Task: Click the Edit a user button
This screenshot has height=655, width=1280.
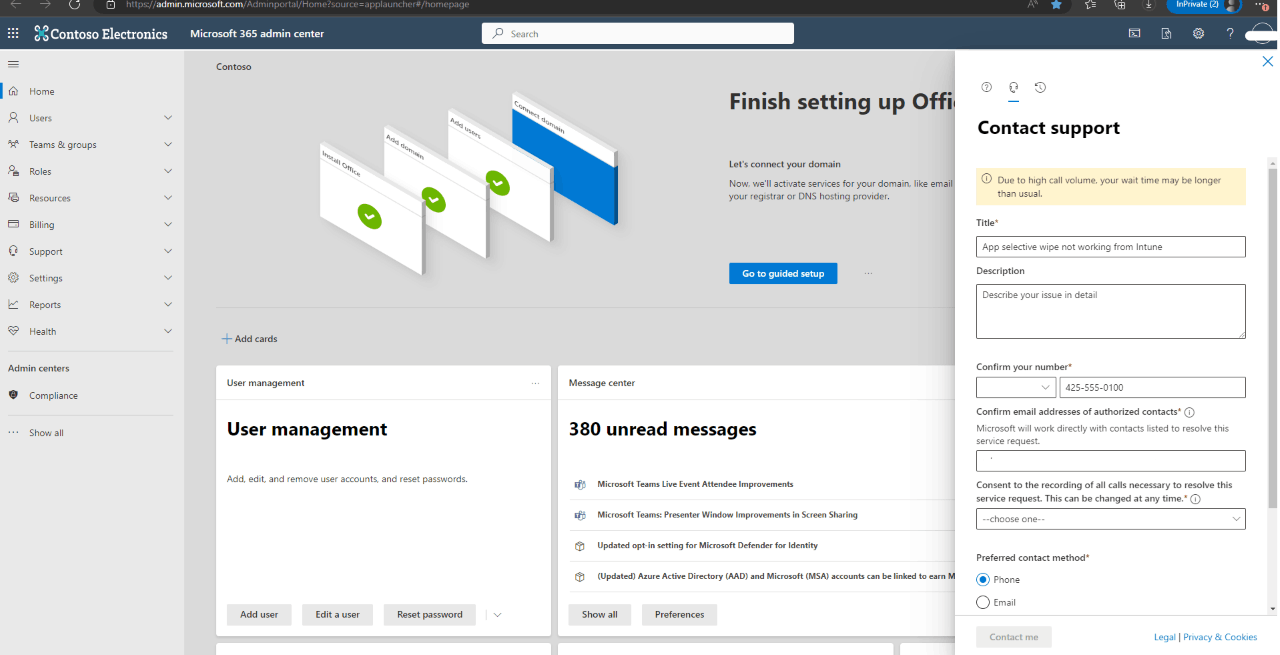Action: [x=338, y=614]
